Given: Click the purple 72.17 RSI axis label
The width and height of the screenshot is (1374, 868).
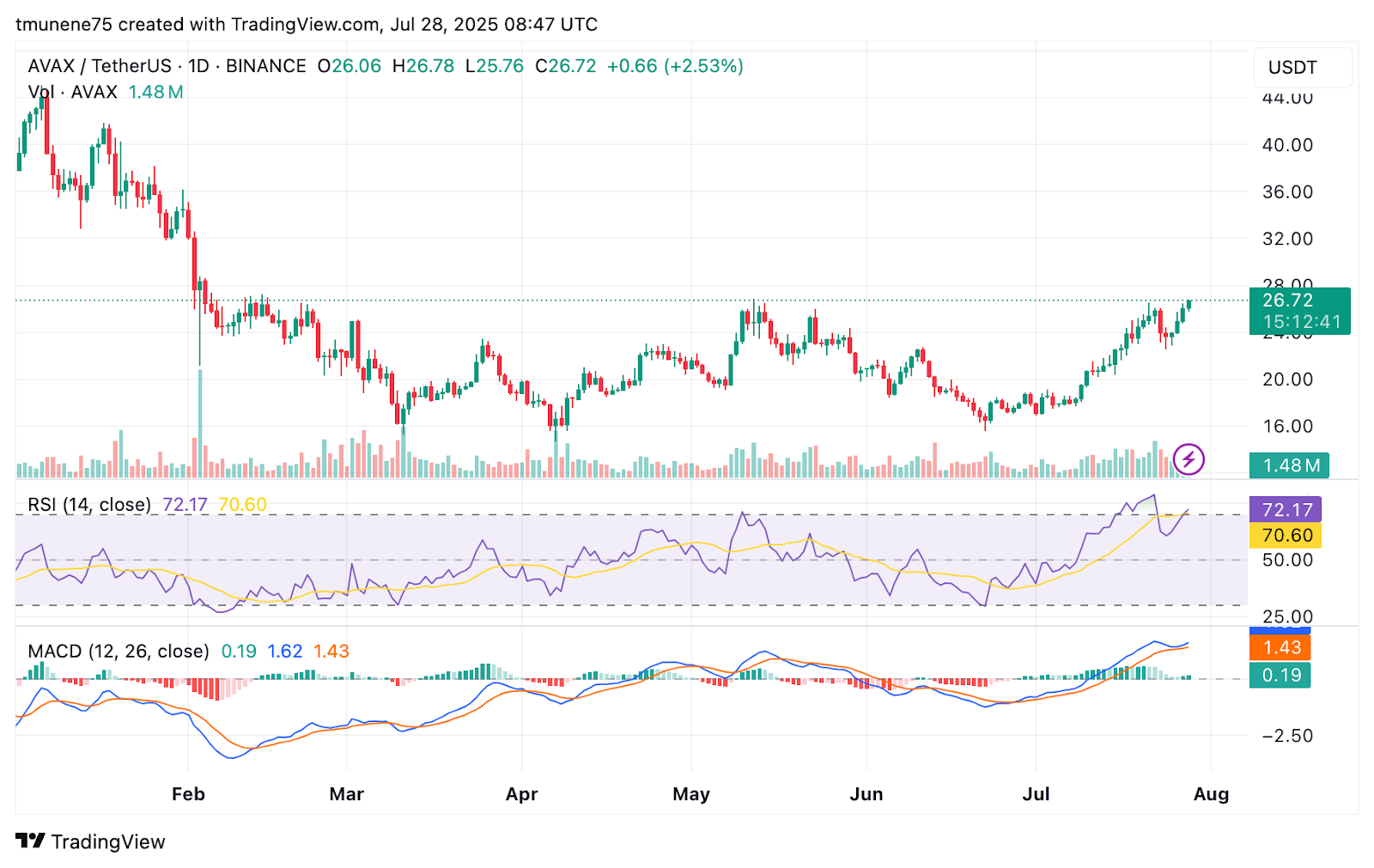Looking at the screenshot, I should tap(1286, 510).
